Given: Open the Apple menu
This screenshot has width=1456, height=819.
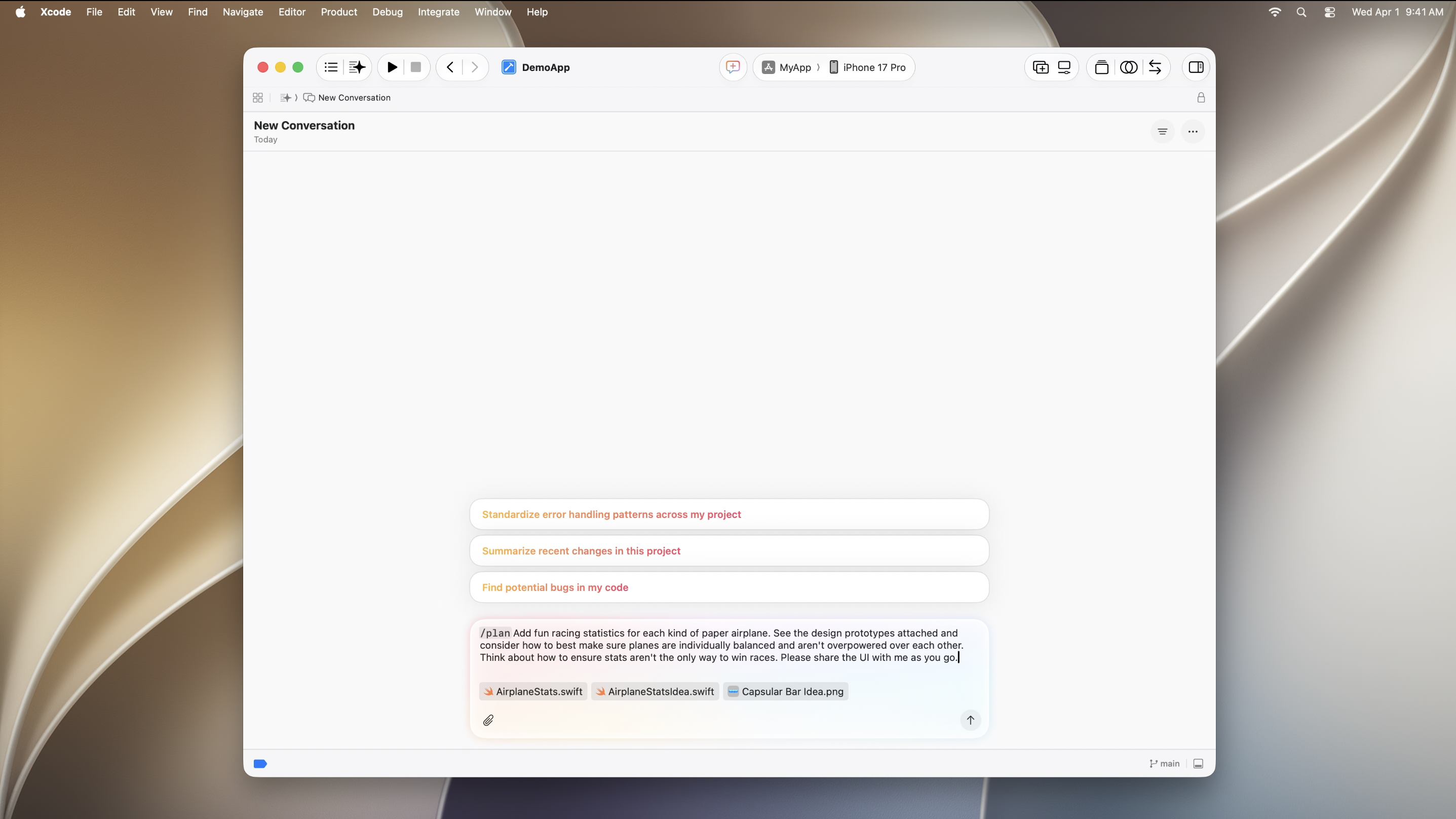Looking at the screenshot, I should 20,12.
